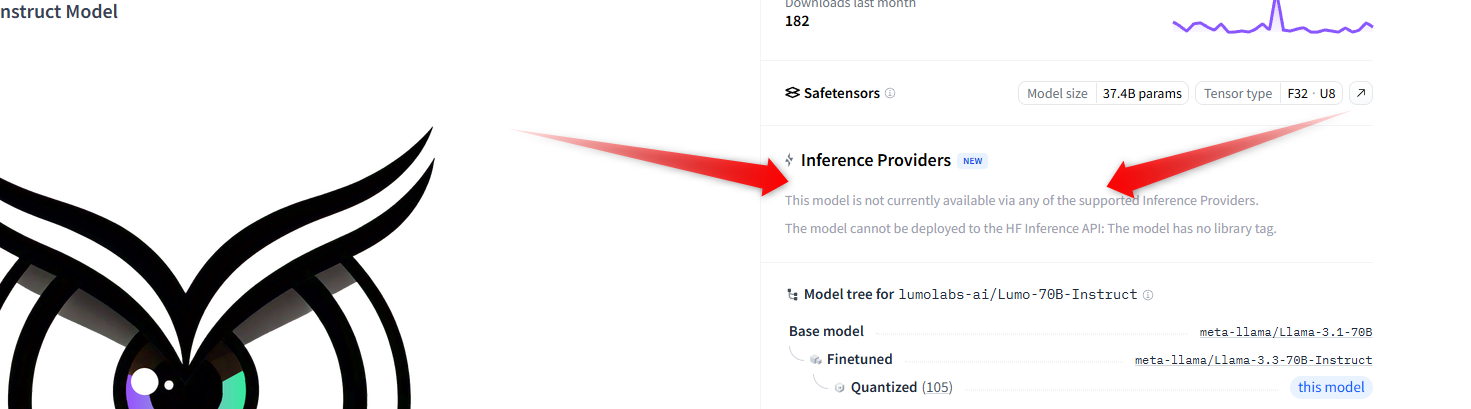Viewport: 1471px width, 409px height.
Task: Open the tensor viewer arrow icon
Action: [x=1361, y=93]
